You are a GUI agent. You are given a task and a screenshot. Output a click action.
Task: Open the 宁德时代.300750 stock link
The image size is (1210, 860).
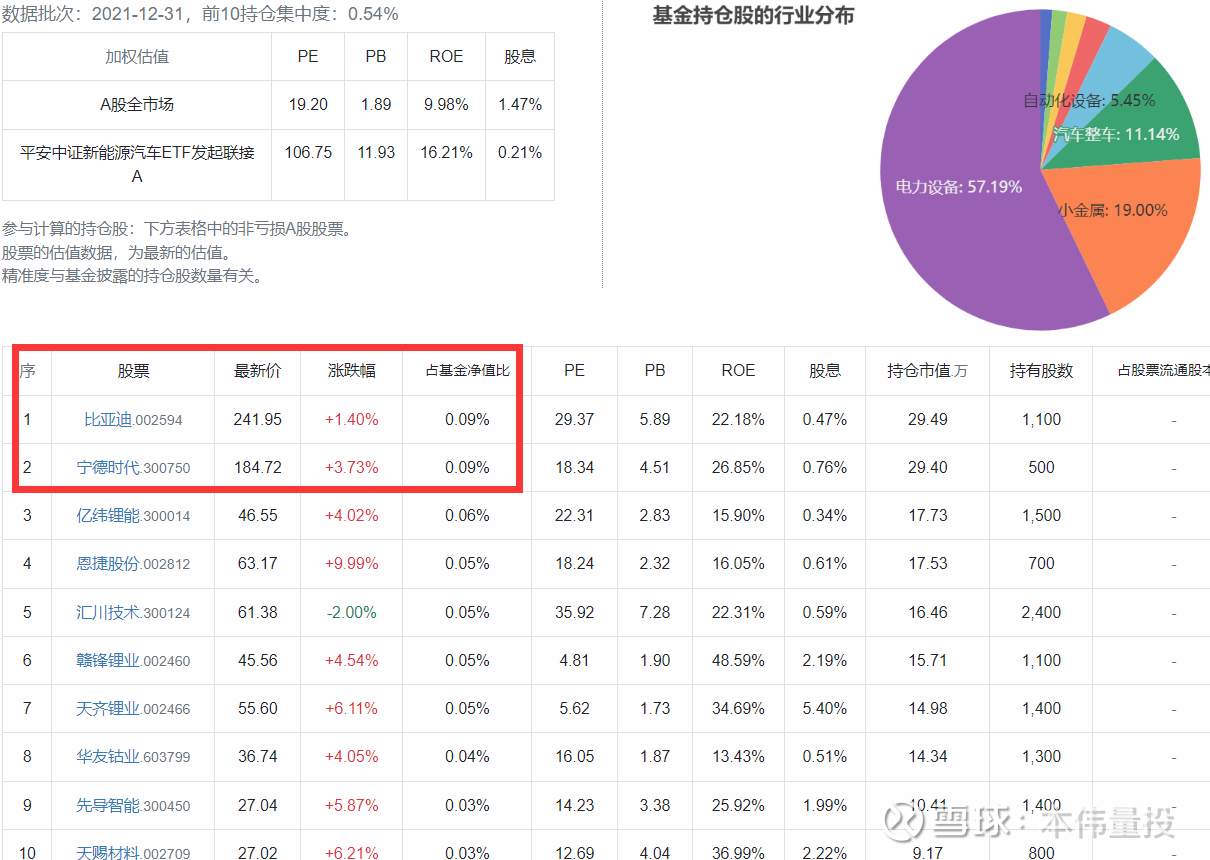point(133,468)
